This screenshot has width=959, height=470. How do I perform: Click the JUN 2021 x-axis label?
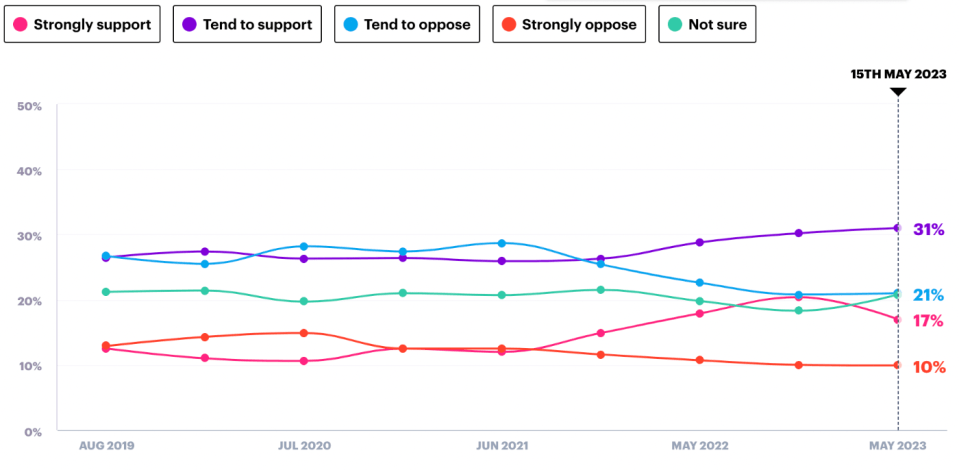tap(501, 445)
